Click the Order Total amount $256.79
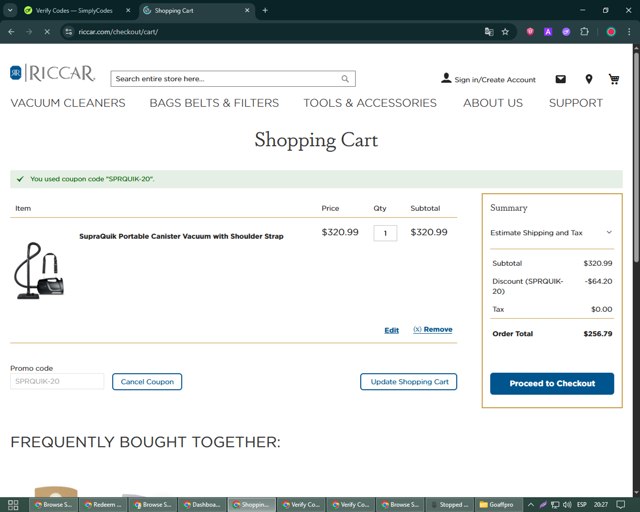This screenshot has width=640, height=512. point(598,334)
